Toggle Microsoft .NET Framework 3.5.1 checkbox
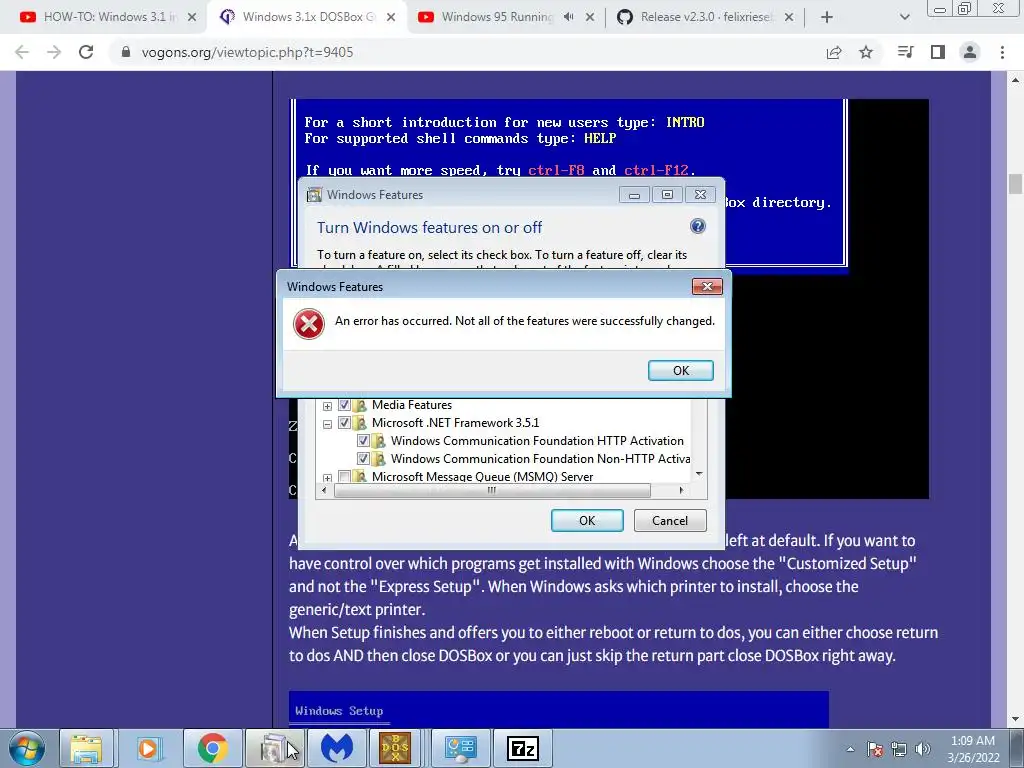Screen dimensions: 1024x768 pyautogui.click(x=344, y=423)
